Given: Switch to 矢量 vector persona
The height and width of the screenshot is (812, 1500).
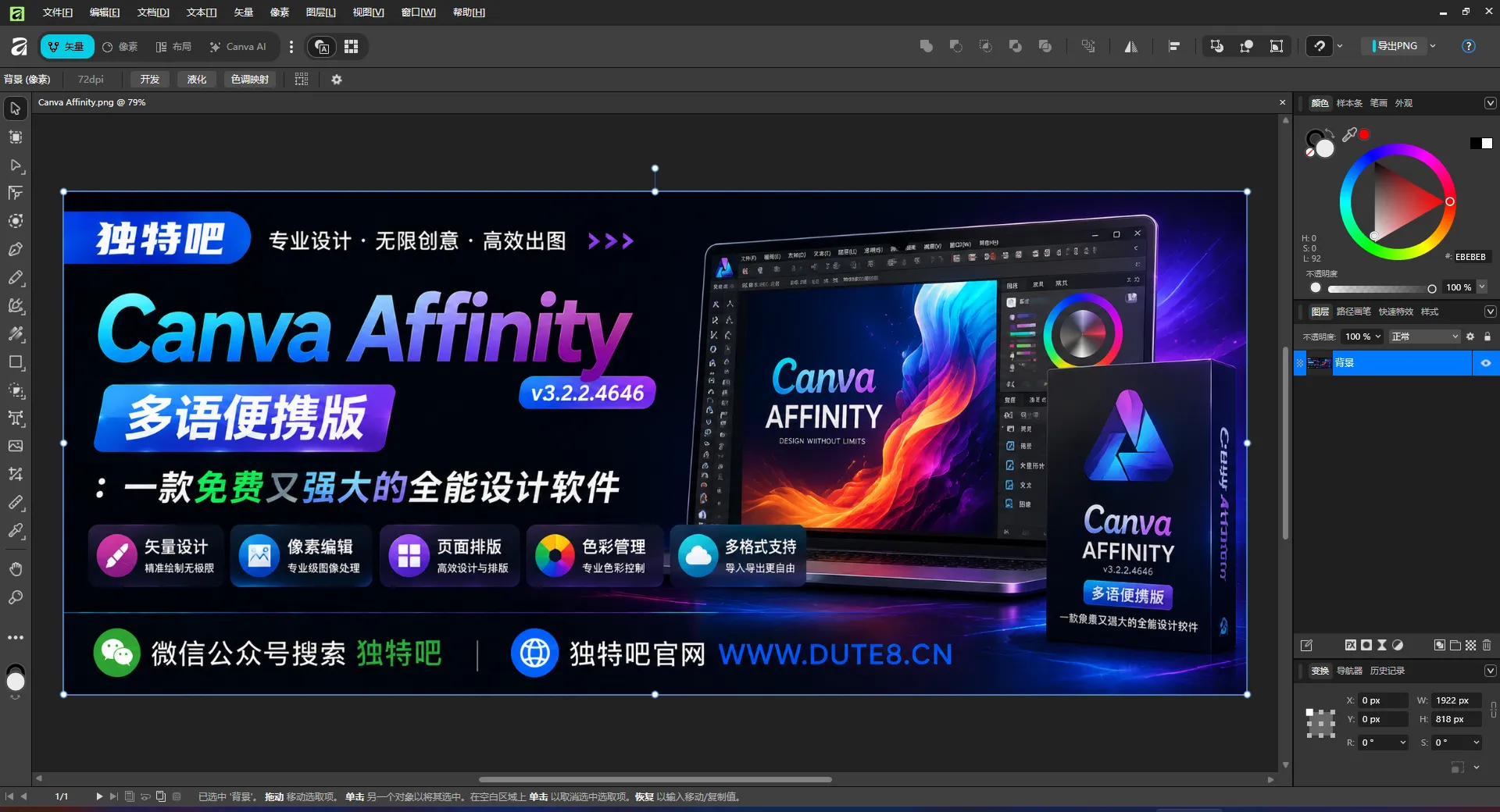Looking at the screenshot, I should [x=66, y=47].
